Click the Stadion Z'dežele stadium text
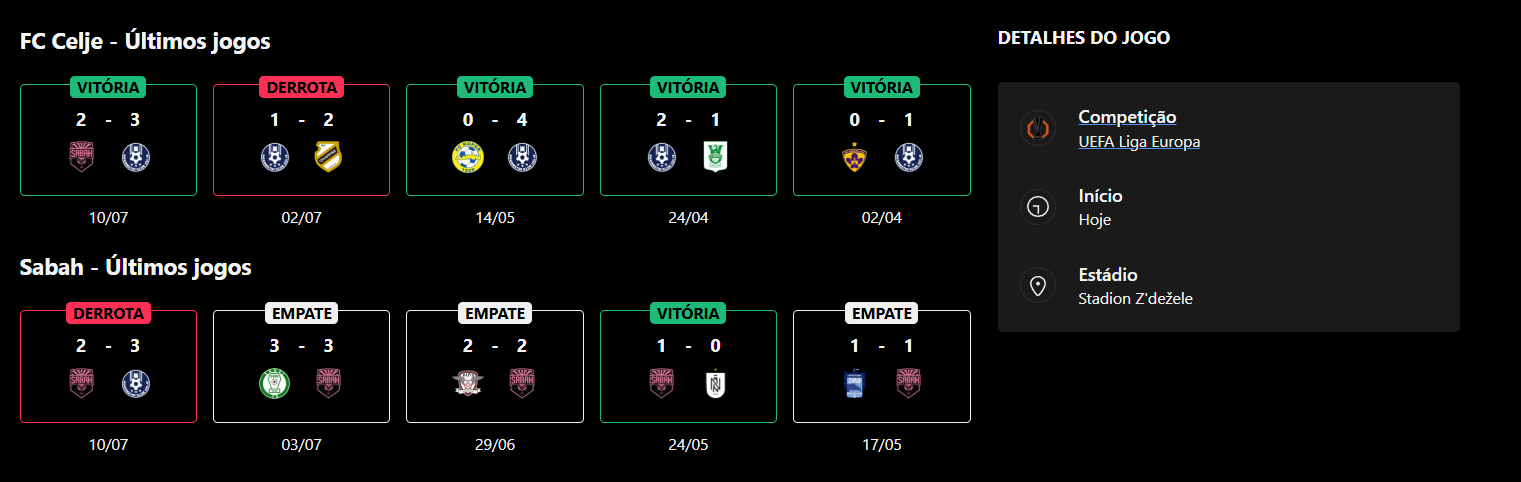Viewport: 1521px width, 482px height. [1135, 298]
